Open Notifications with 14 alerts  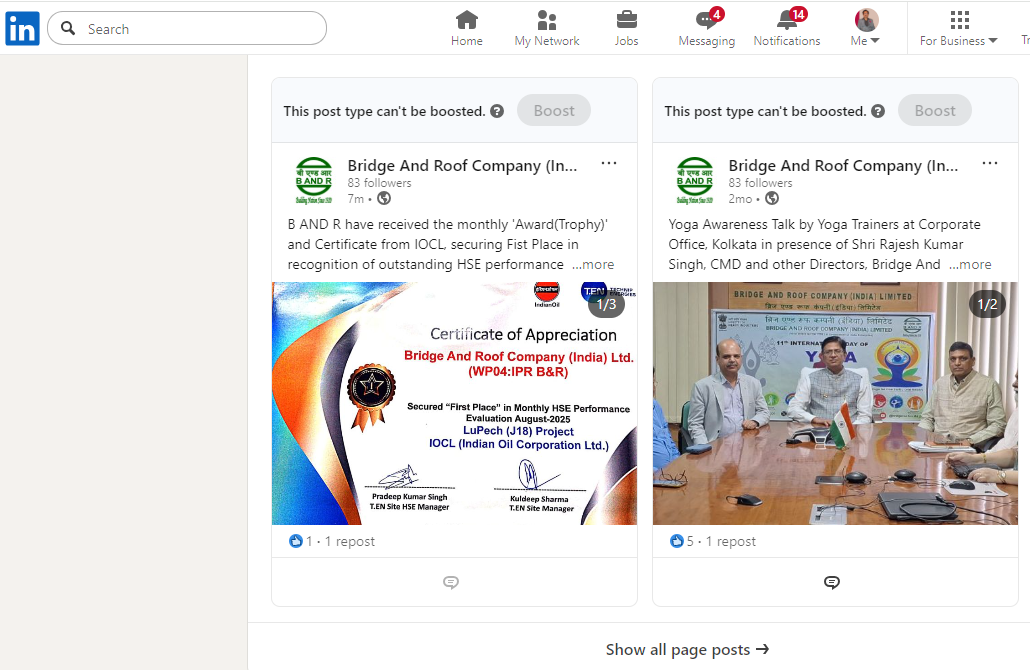click(786, 28)
